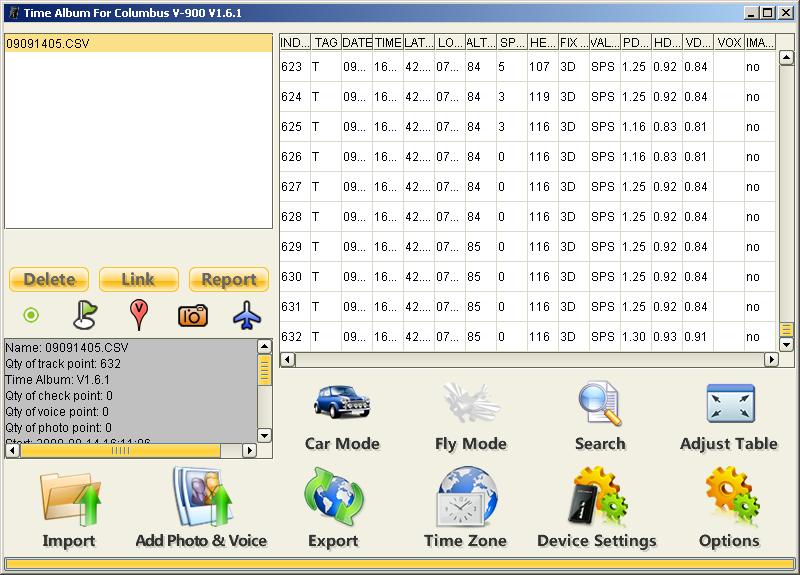Click the IND... column header
This screenshot has height=575, width=800.
[x=295, y=43]
